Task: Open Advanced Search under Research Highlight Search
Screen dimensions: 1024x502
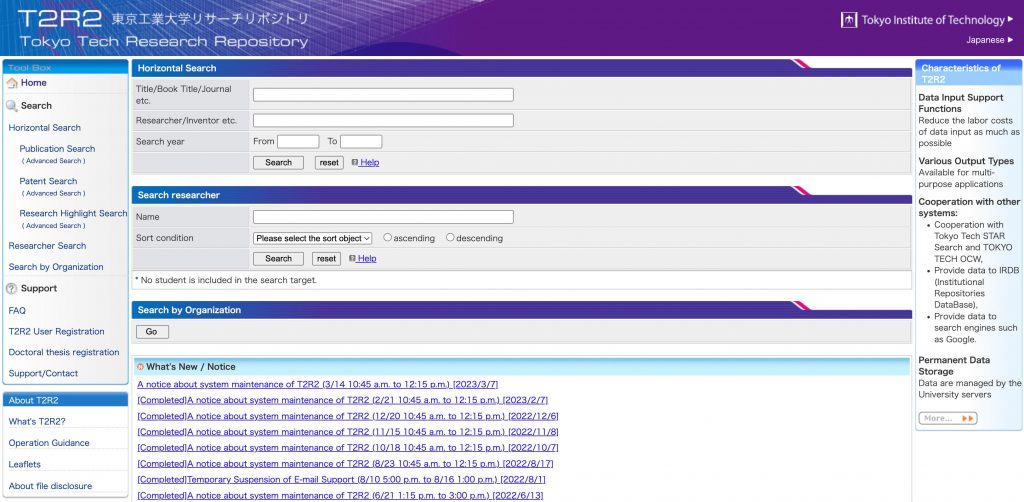Action: pyautogui.click(x=53, y=226)
